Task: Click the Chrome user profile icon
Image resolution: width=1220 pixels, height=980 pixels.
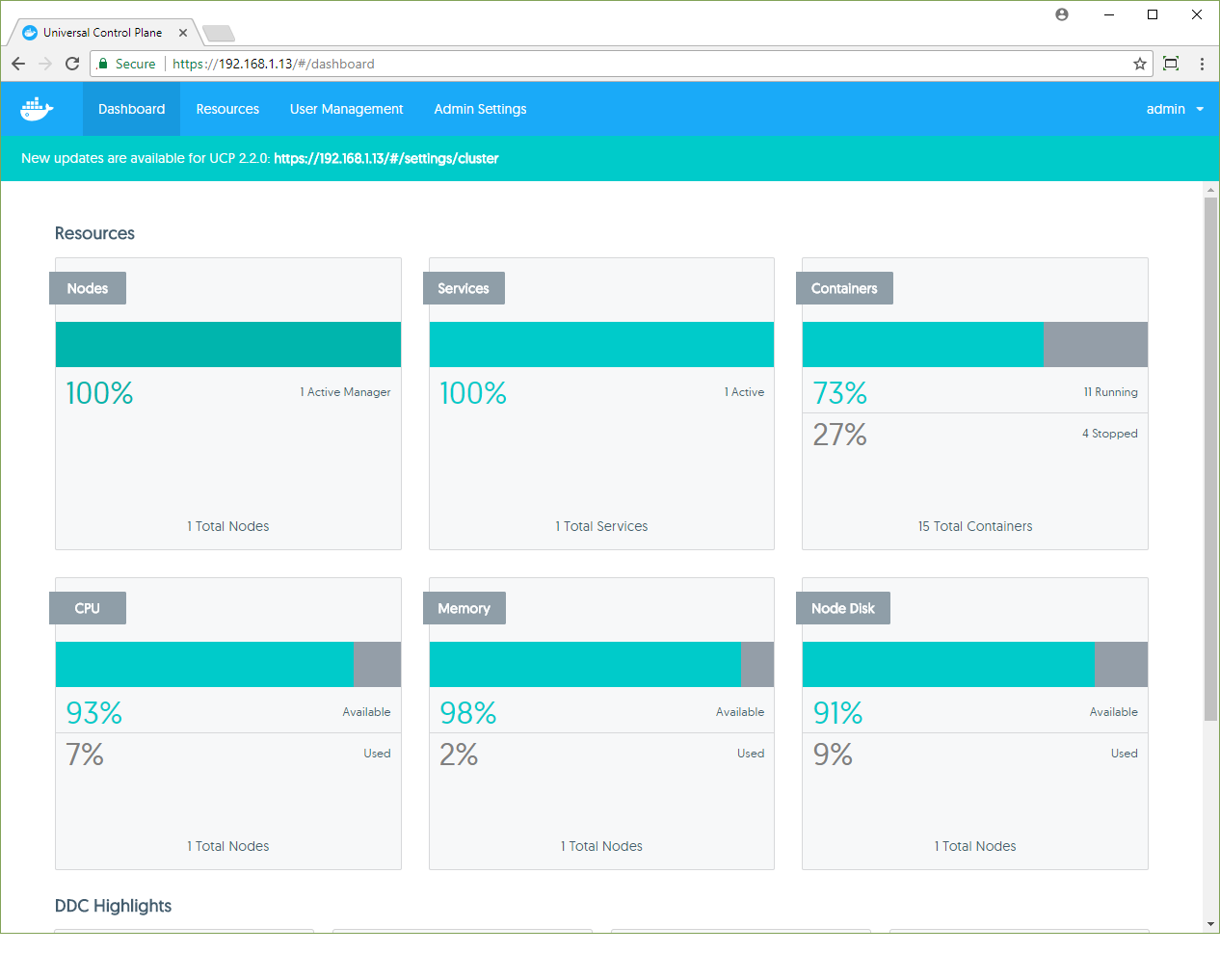Action: click(1062, 14)
